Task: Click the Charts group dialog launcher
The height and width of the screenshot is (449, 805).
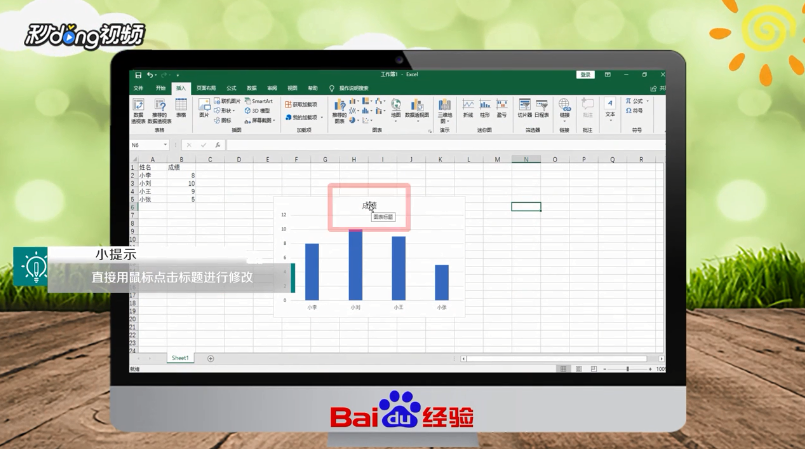Action: click(430, 131)
